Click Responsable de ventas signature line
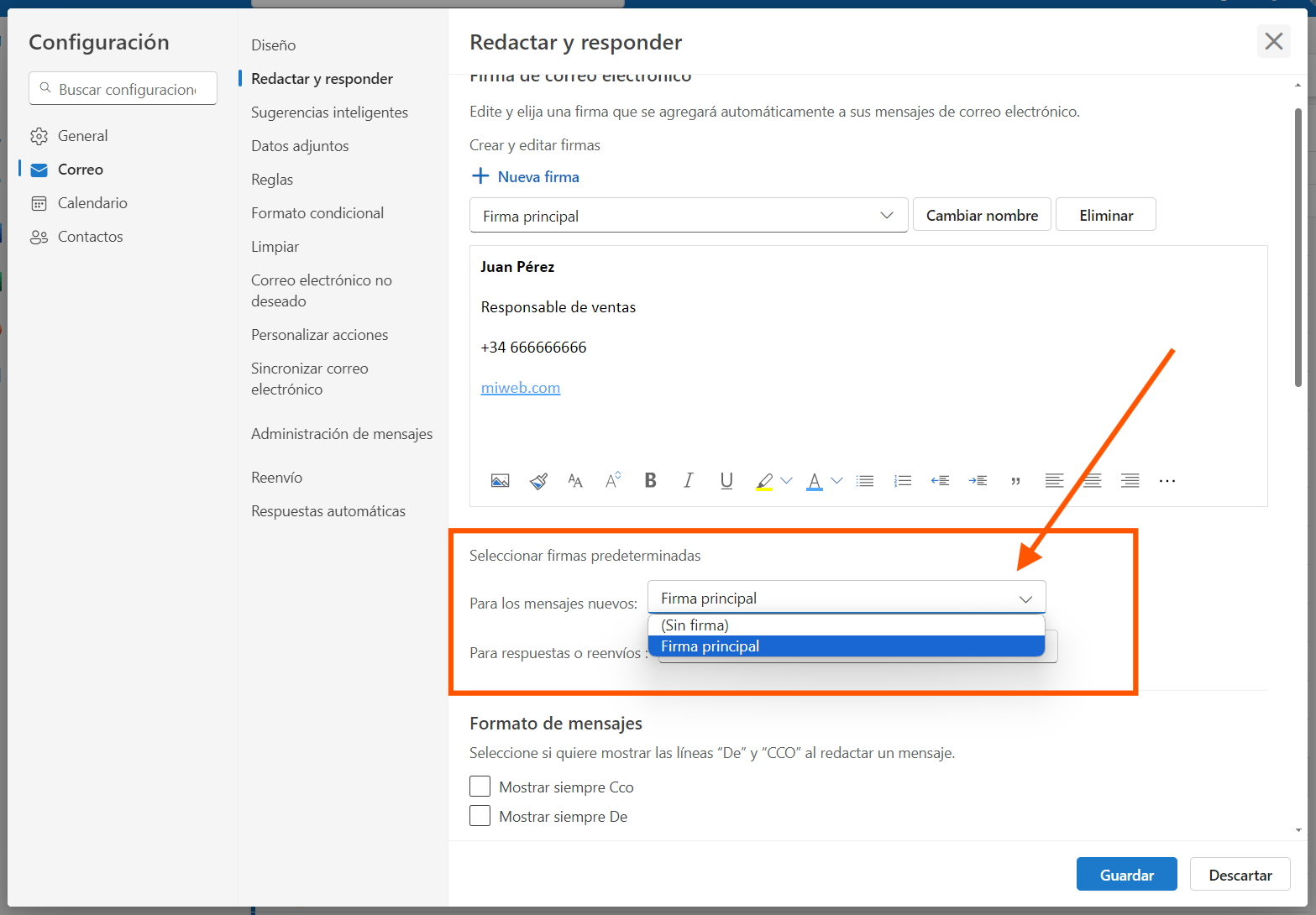 [x=558, y=307]
